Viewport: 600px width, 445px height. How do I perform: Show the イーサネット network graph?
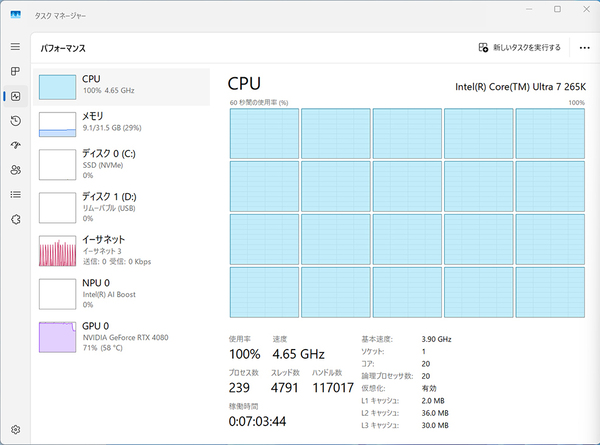121,249
